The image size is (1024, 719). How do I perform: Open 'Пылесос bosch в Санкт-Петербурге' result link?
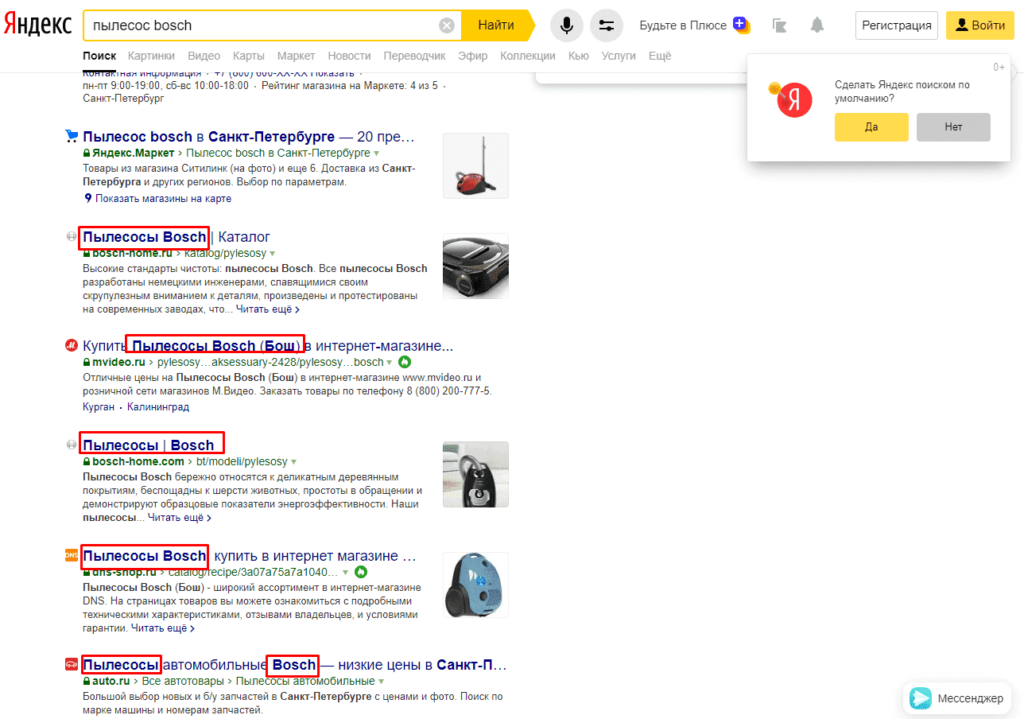(248, 136)
